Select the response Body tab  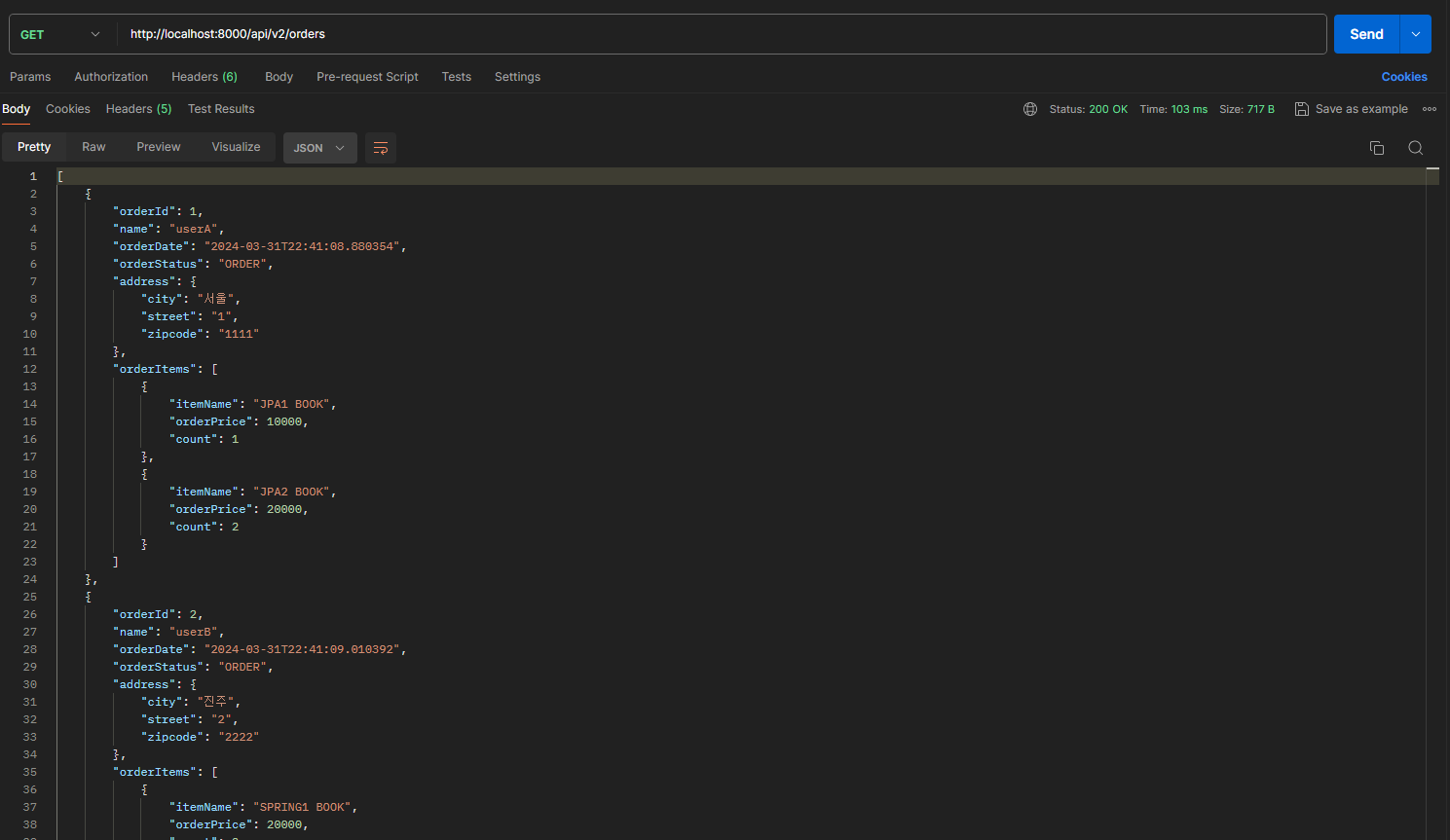coord(16,109)
